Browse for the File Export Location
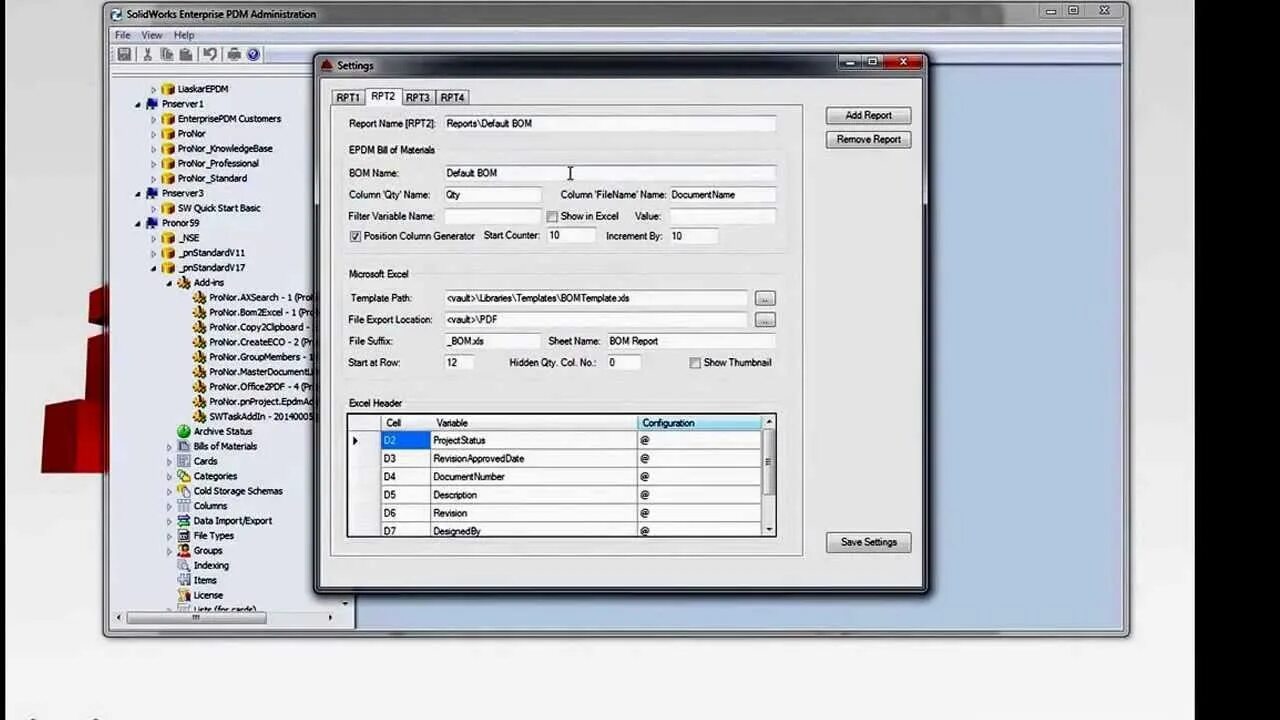This screenshot has height=720, width=1280. 765,320
